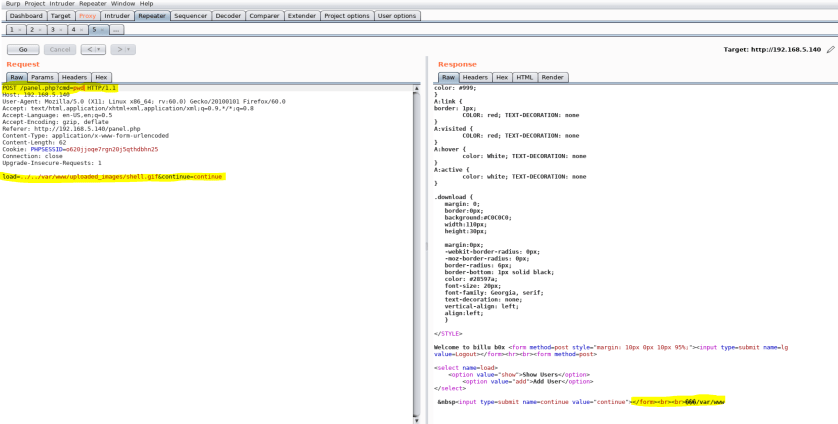Image resolution: width=838 pixels, height=424 pixels.
Task: Expand the forward history dropdown arrow
Action: tap(130, 49)
